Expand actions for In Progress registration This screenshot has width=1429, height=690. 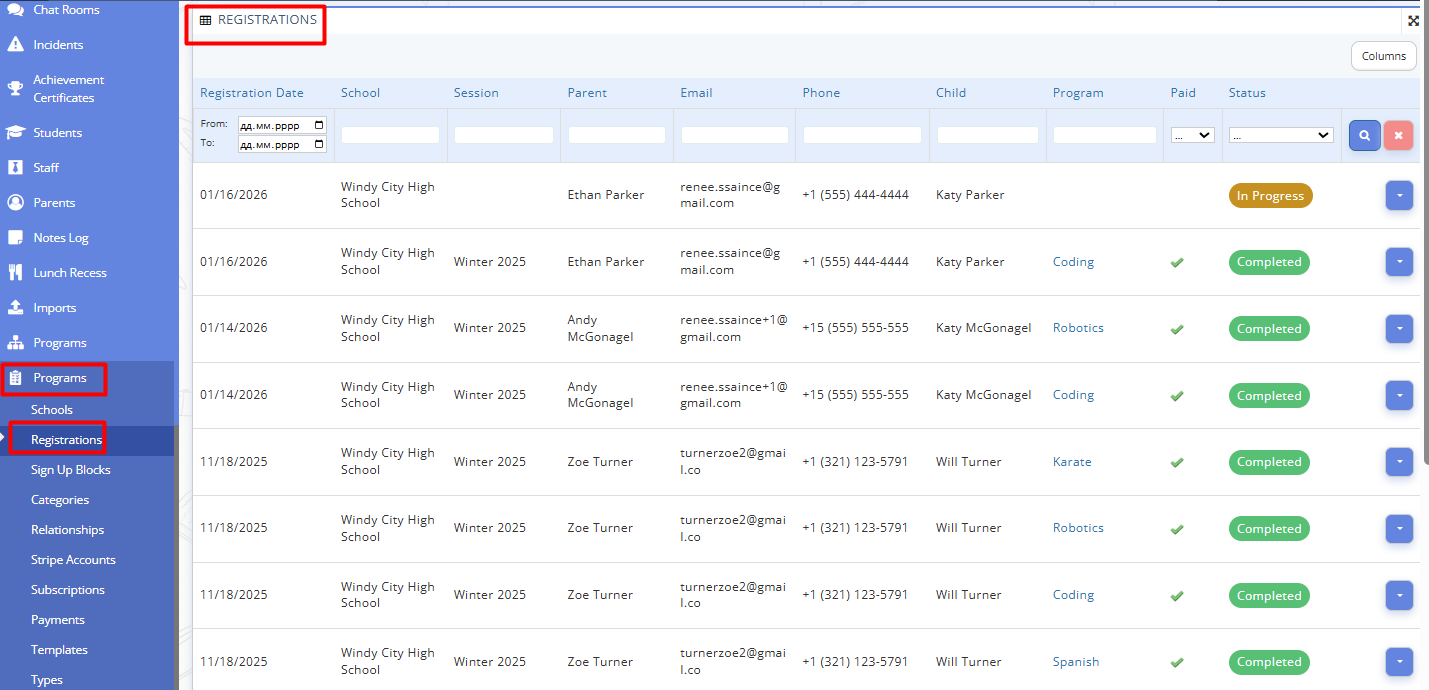(1398, 196)
